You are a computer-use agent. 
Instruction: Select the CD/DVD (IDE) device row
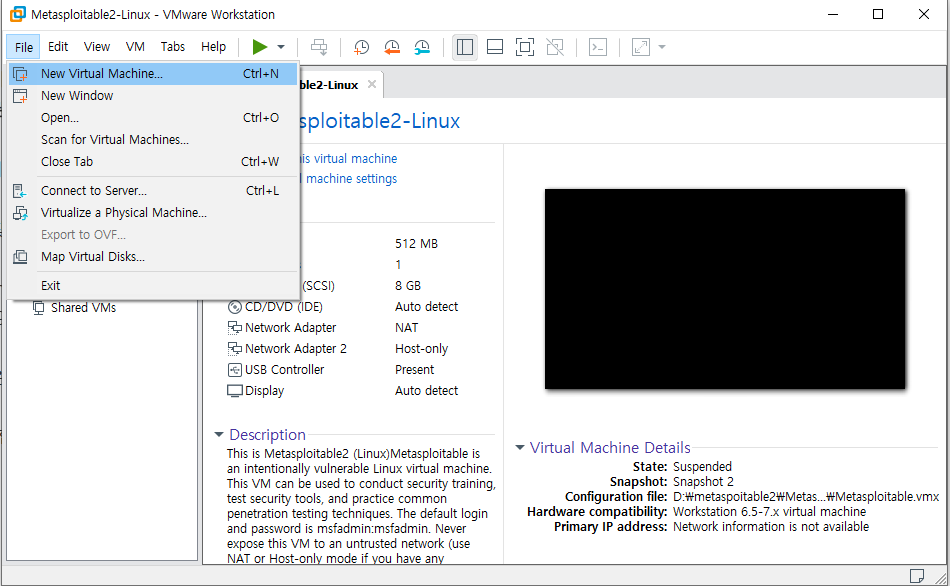[x=342, y=307]
